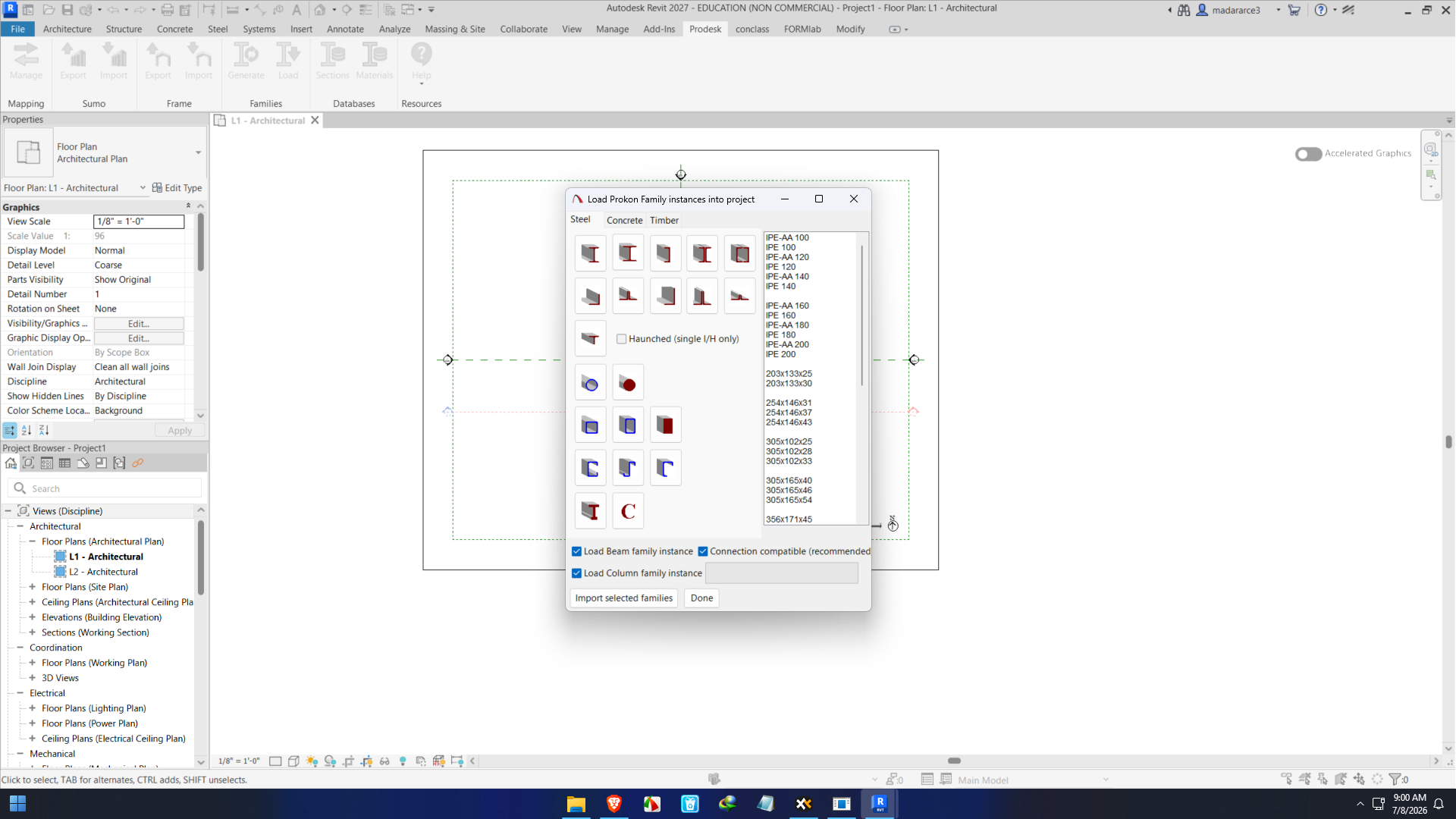This screenshot has height=819, width=1456.
Task: Click the orange link icon in Project Browser
Action: coord(138,463)
